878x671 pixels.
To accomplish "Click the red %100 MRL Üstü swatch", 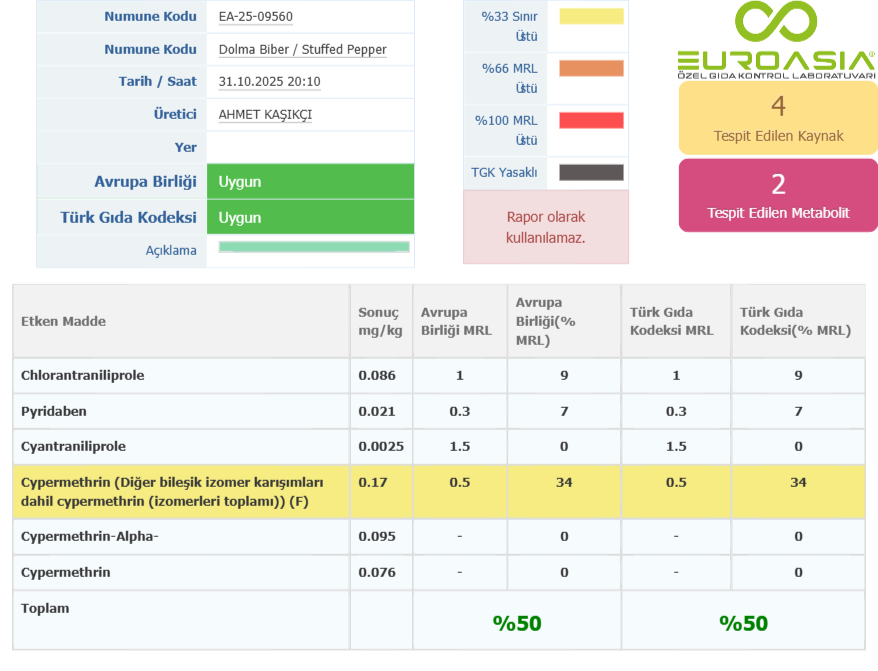I will [x=591, y=121].
